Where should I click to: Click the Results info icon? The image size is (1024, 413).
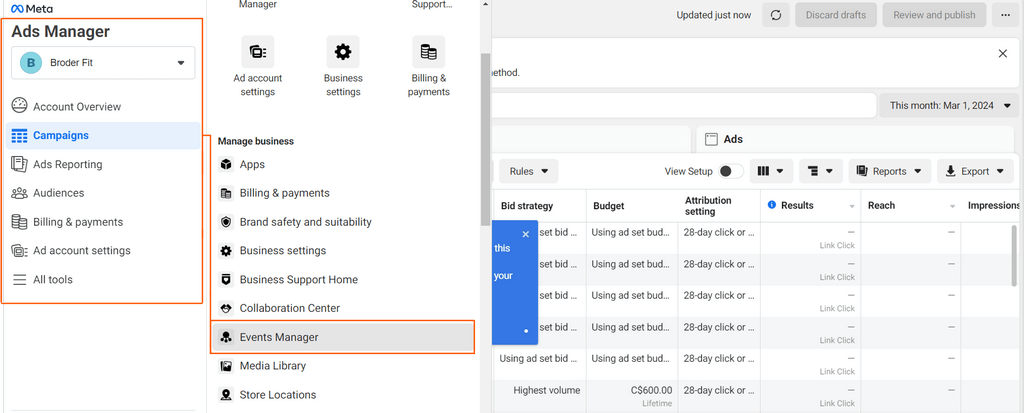point(772,205)
